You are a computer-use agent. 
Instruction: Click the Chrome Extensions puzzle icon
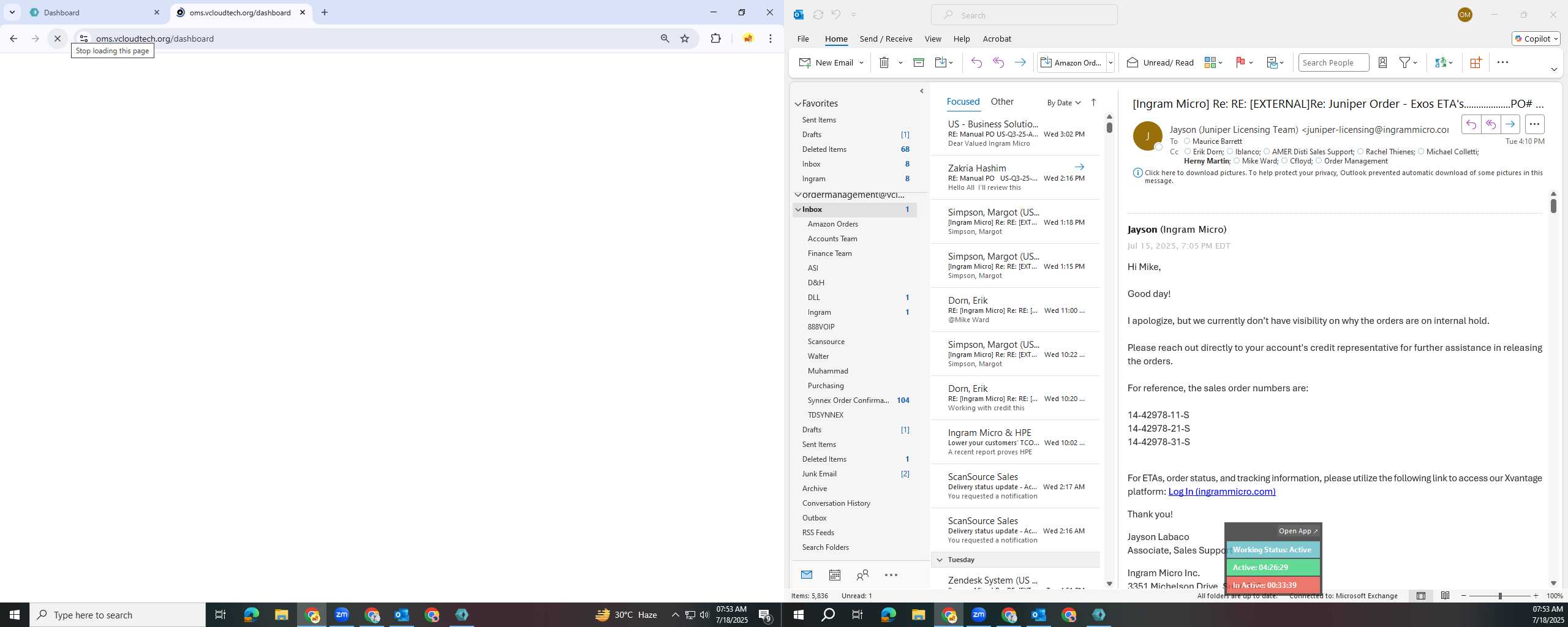[715, 39]
